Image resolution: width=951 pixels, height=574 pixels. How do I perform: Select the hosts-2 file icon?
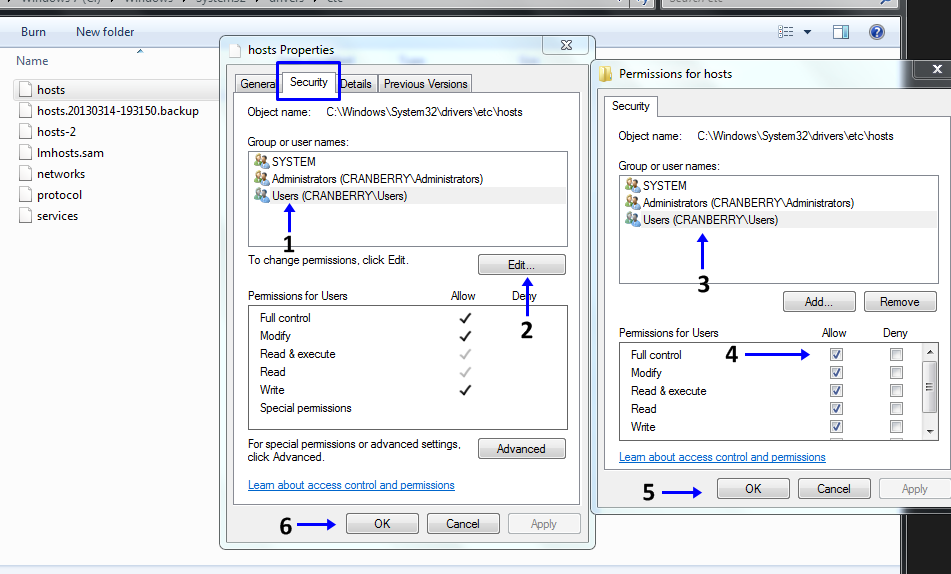coord(25,132)
